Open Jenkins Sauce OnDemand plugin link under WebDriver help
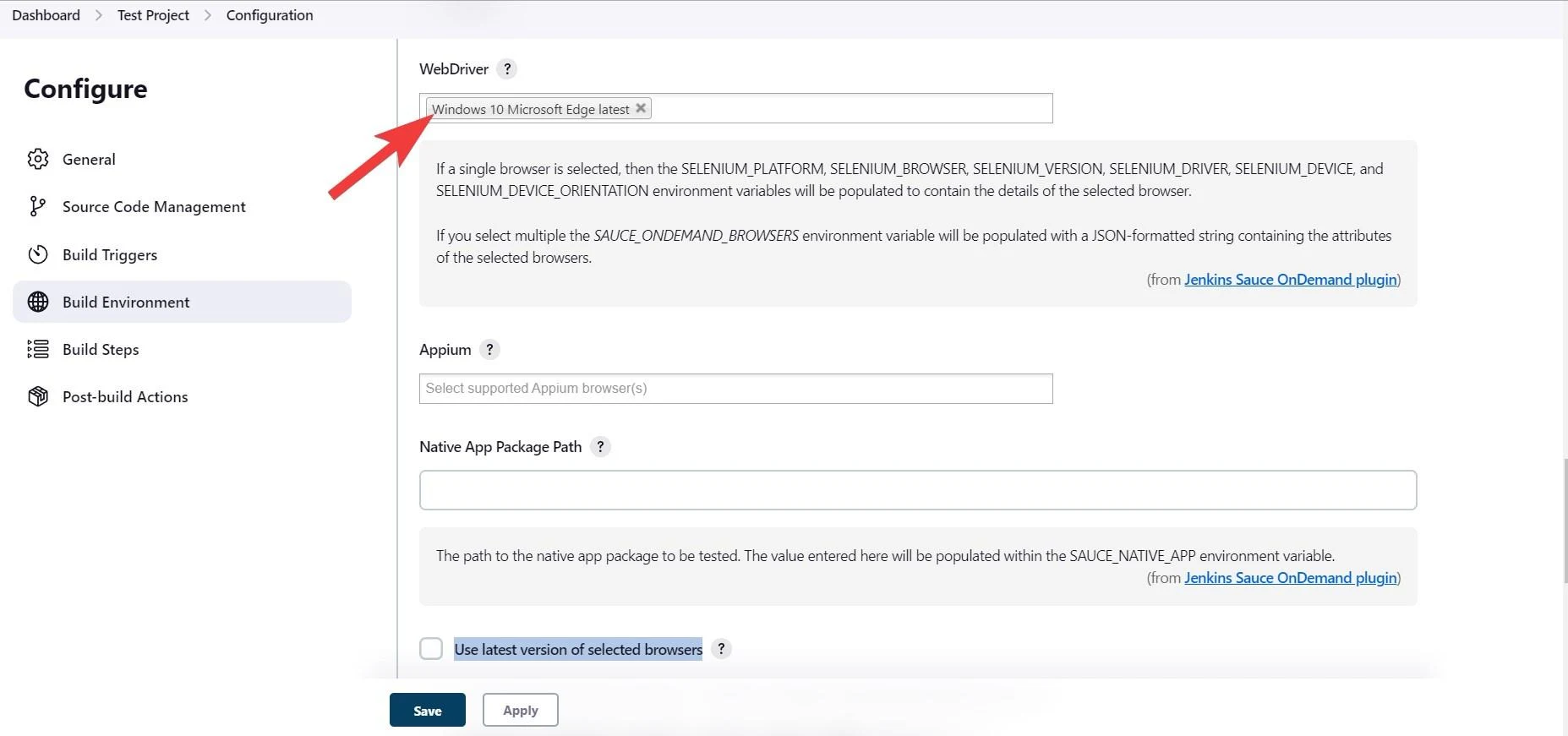The image size is (1568, 736). (x=1291, y=280)
